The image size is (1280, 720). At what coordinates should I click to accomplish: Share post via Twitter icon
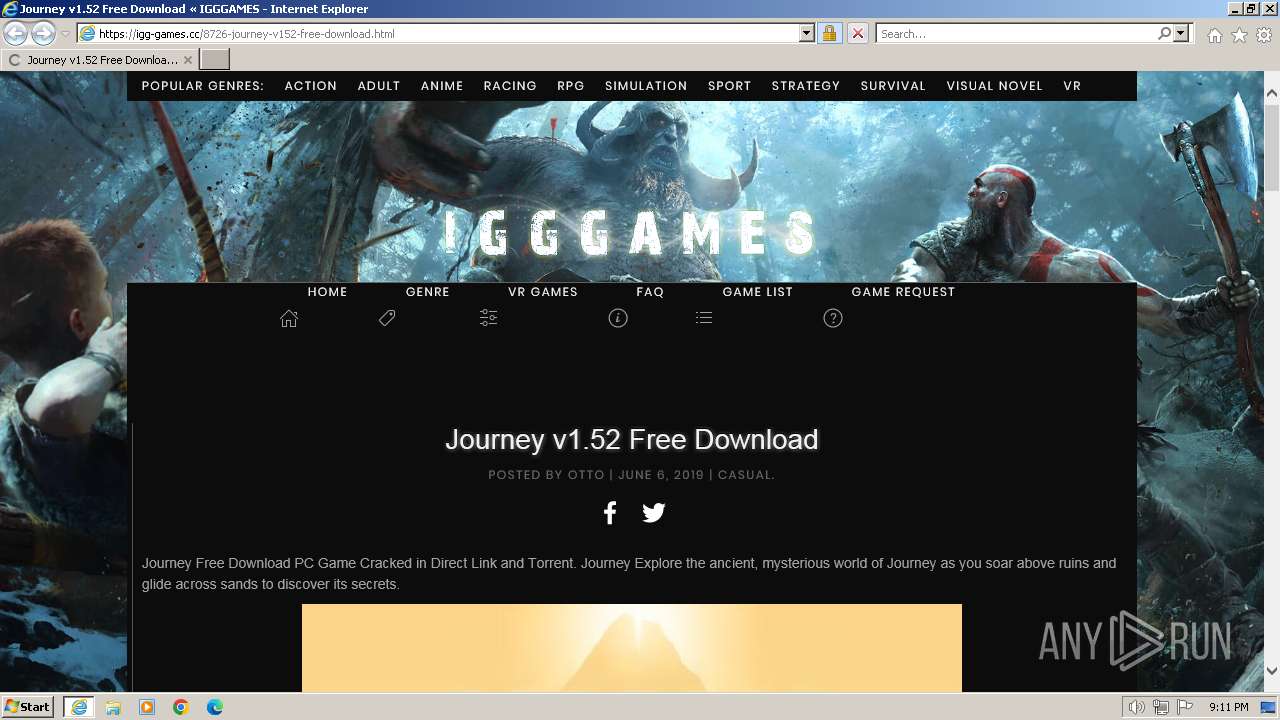click(654, 513)
